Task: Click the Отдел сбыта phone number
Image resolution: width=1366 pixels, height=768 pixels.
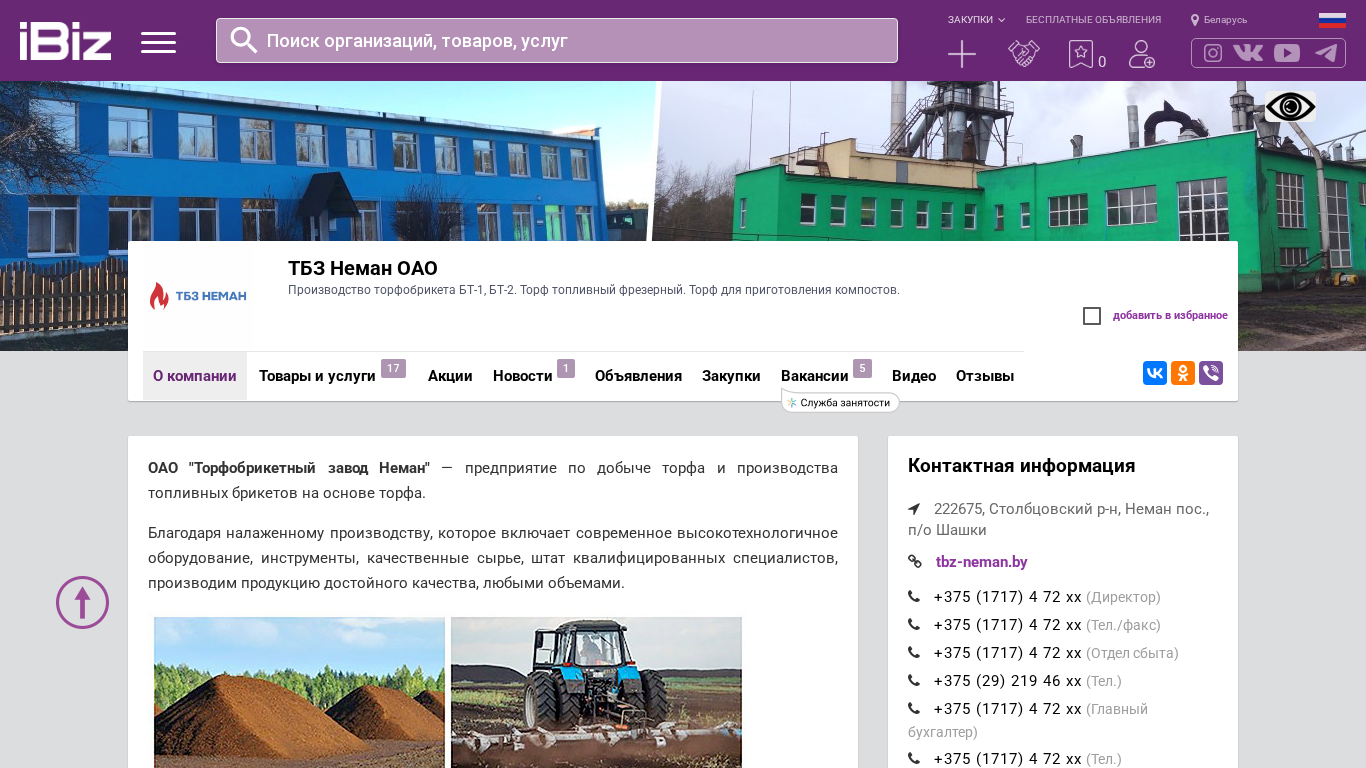Action: [x=1008, y=653]
